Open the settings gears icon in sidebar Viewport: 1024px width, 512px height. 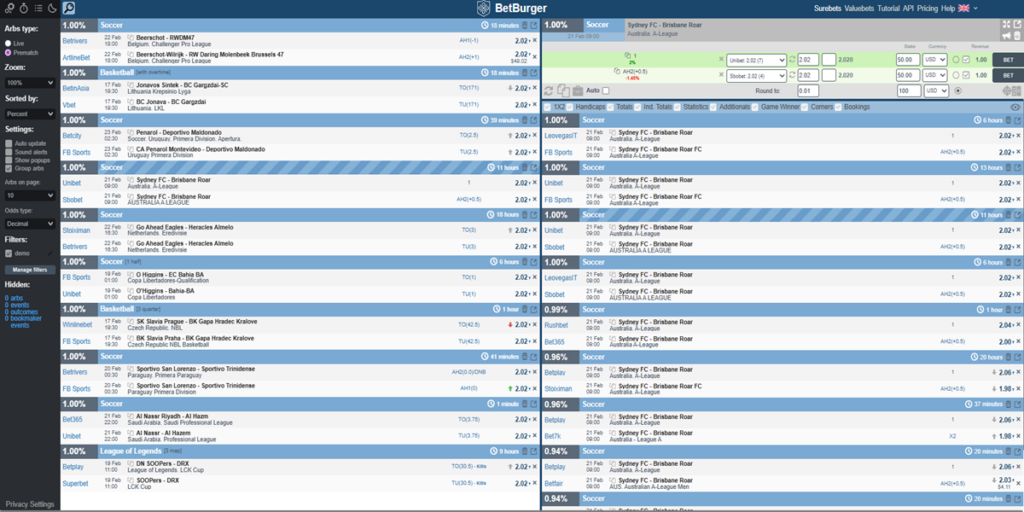tap(9, 8)
